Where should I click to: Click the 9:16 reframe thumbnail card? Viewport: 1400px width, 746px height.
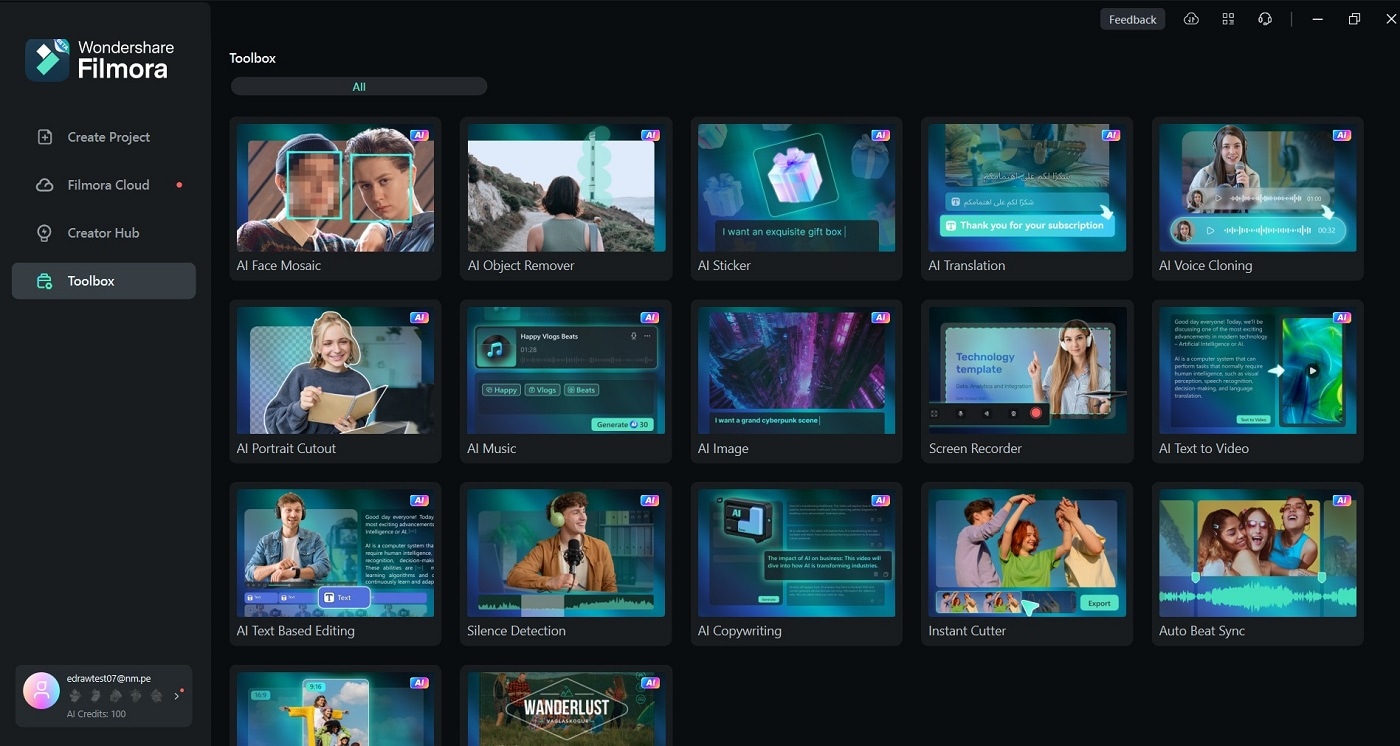click(x=336, y=708)
